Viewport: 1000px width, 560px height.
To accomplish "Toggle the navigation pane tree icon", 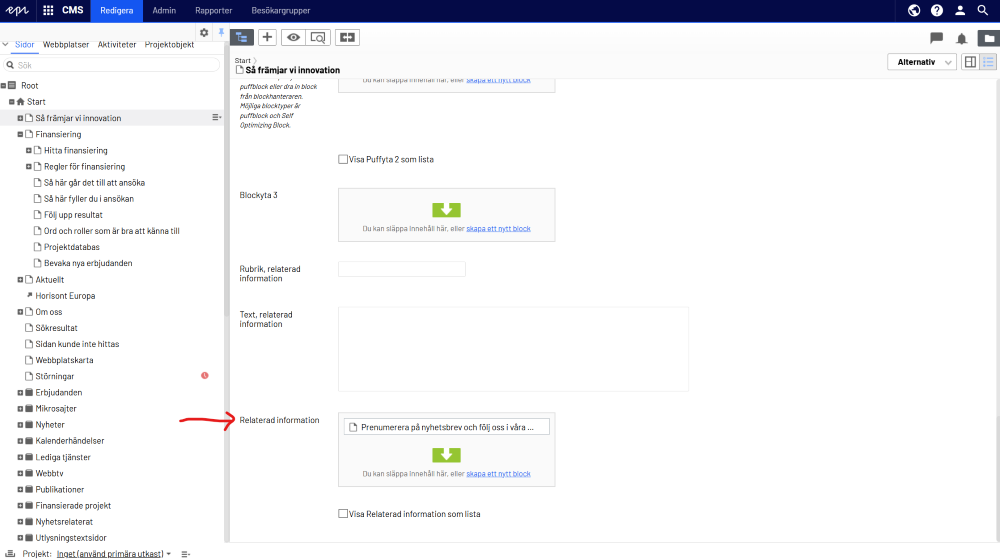I will pyautogui.click(x=242, y=37).
